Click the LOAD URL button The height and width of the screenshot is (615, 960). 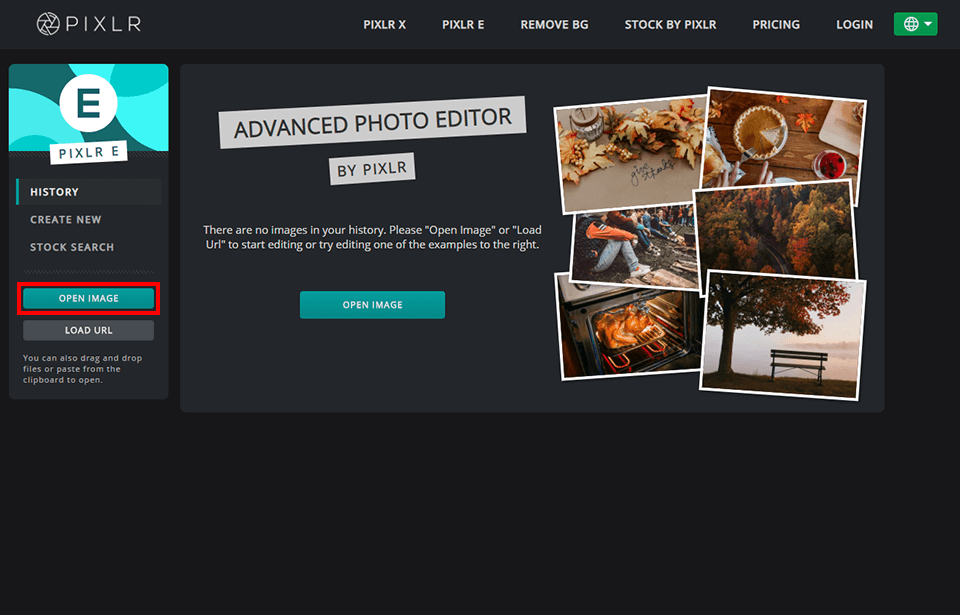pyautogui.click(x=88, y=330)
